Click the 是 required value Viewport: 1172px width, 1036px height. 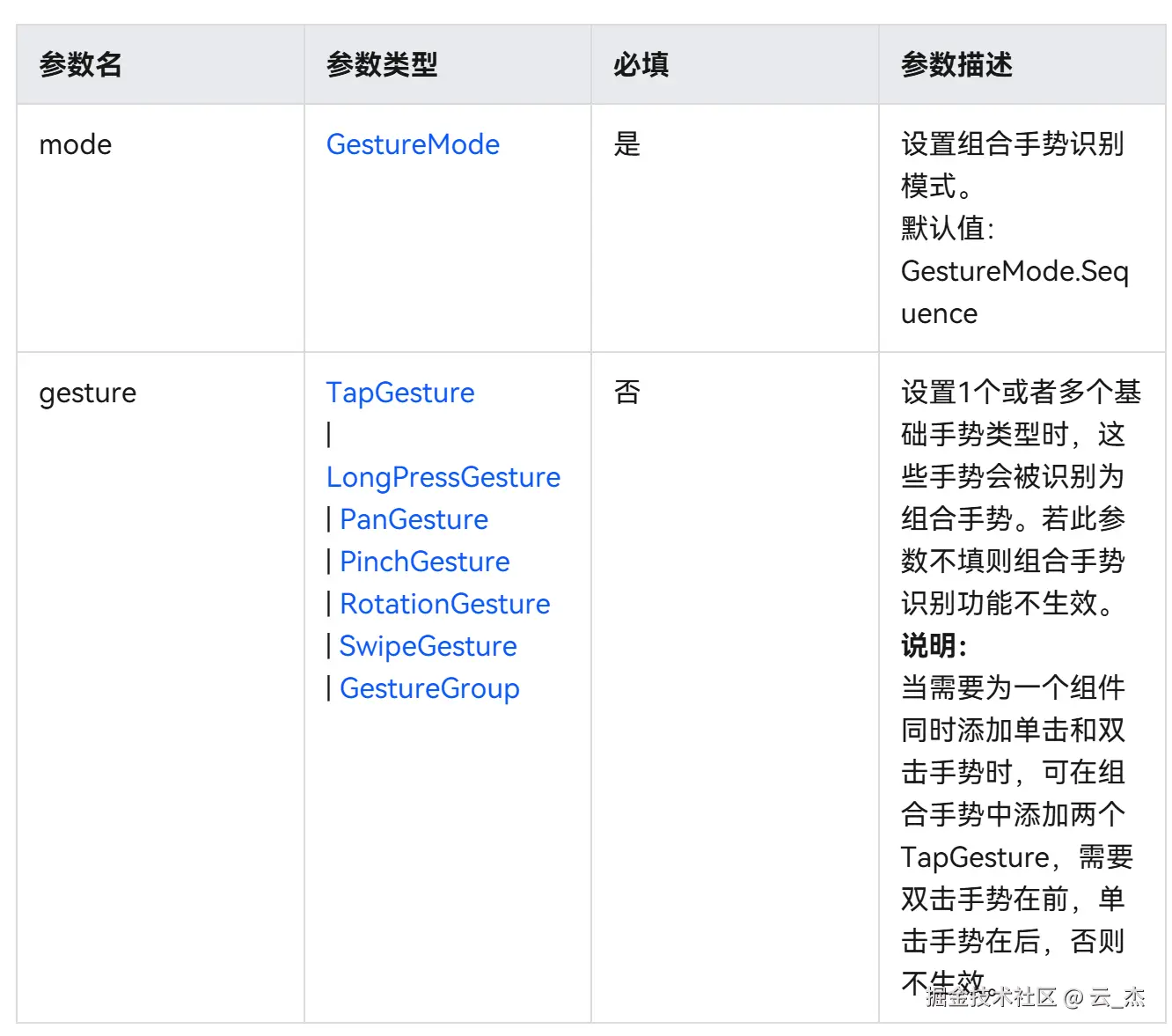[x=627, y=144]
